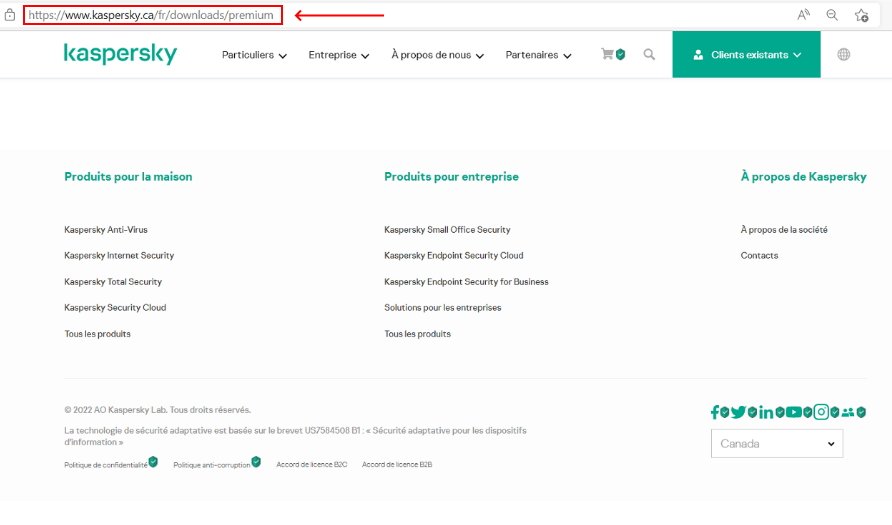This screenshot has width=892, height=525.
Task: Expand the Particuliers menu
Action: coord(254,55)
